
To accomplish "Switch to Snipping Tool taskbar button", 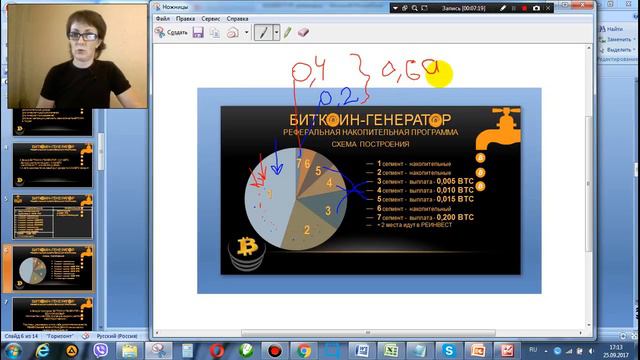I will tap(158, 351).
